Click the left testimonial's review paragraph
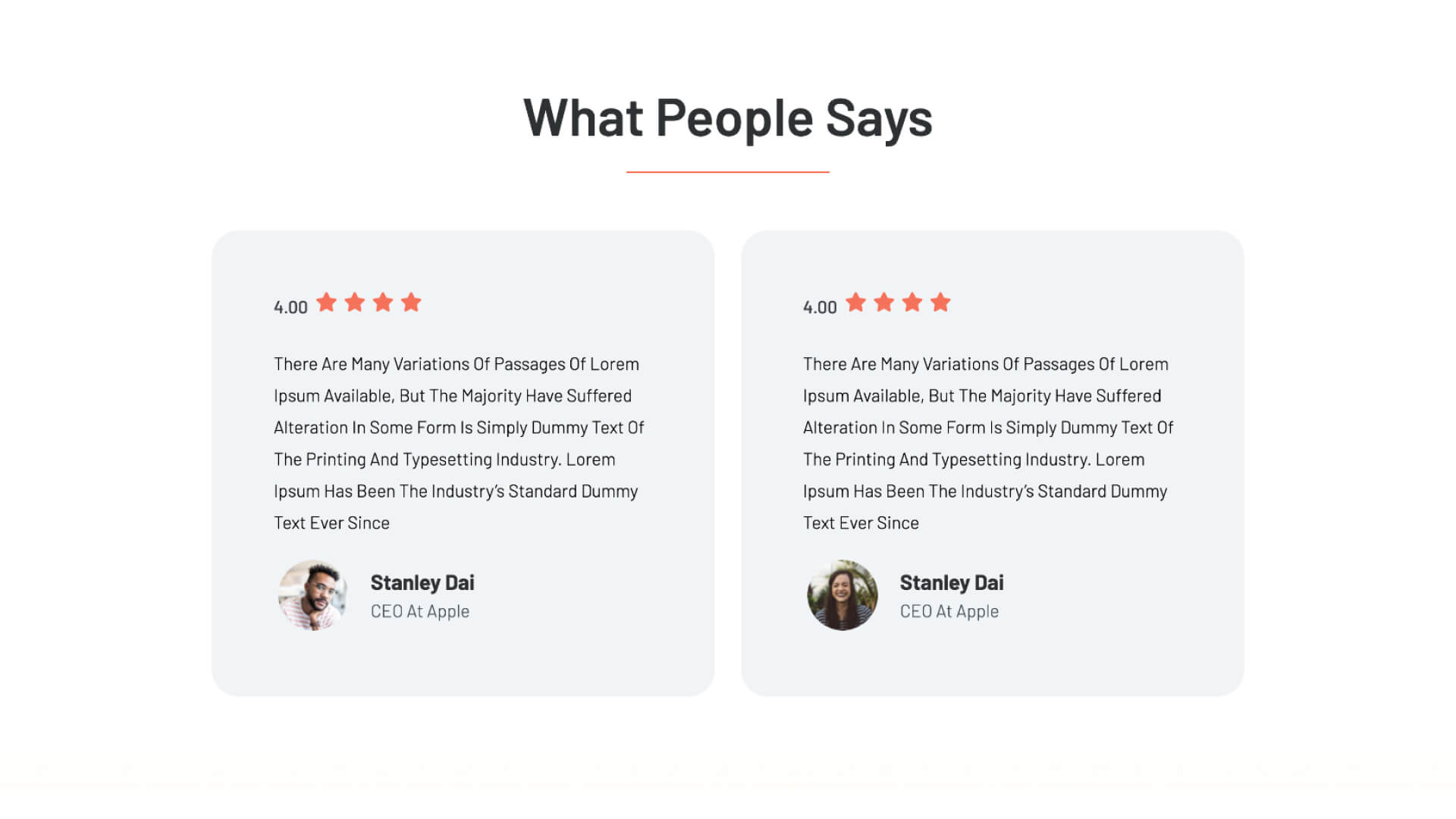This screenshot has width=1456, height=819. 459,444
